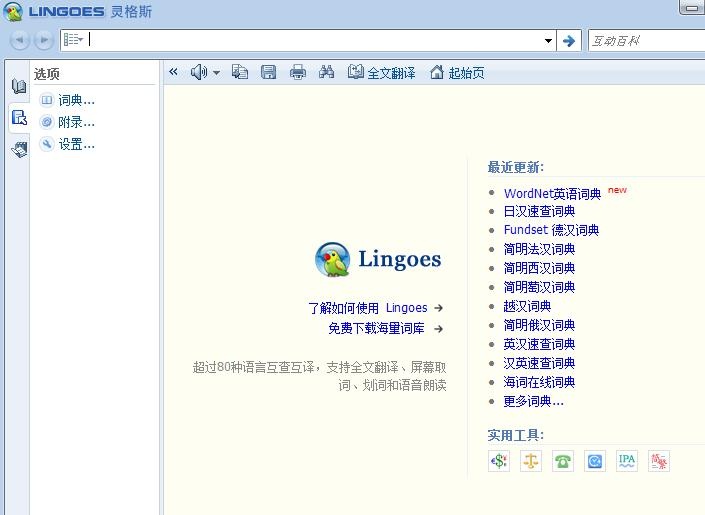The image size is (705, 515).
Task: Open the IPA phonetic symbols tool
Action: coord(627,461)
